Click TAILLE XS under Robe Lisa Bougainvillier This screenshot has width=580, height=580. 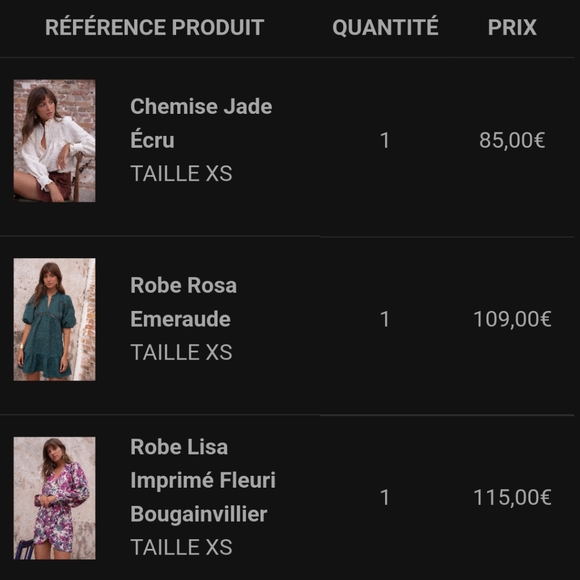click(x=181, y=547)
